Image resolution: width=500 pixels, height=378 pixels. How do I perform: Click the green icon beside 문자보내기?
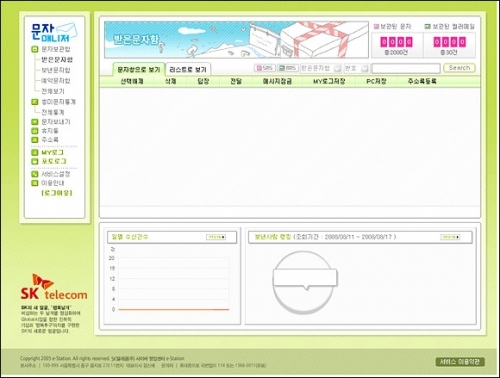(34, 122)
